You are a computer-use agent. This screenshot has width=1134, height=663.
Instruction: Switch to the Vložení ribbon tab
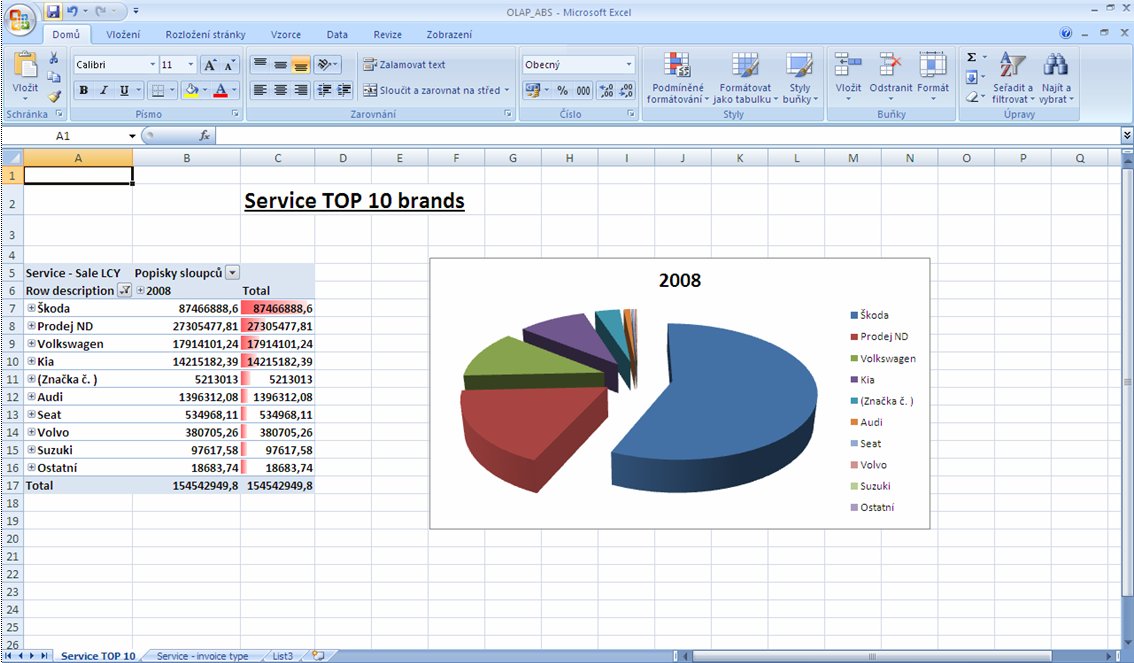[x=123, y=34]
